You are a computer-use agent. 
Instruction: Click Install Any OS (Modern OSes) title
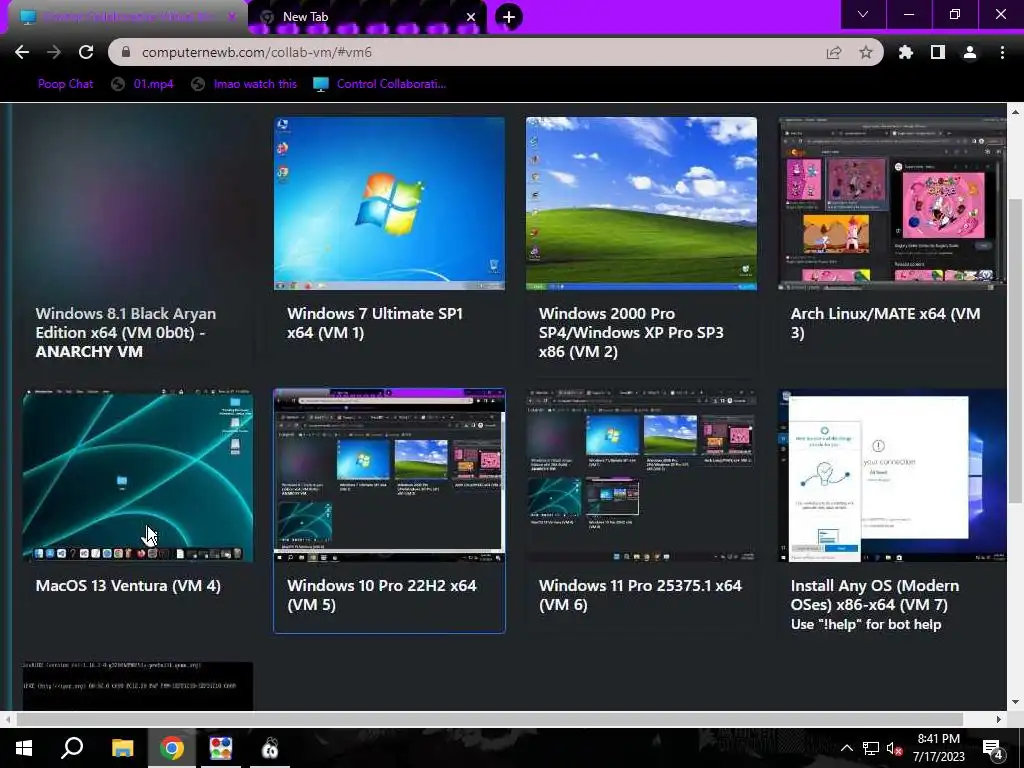click(x=874, y=594)
